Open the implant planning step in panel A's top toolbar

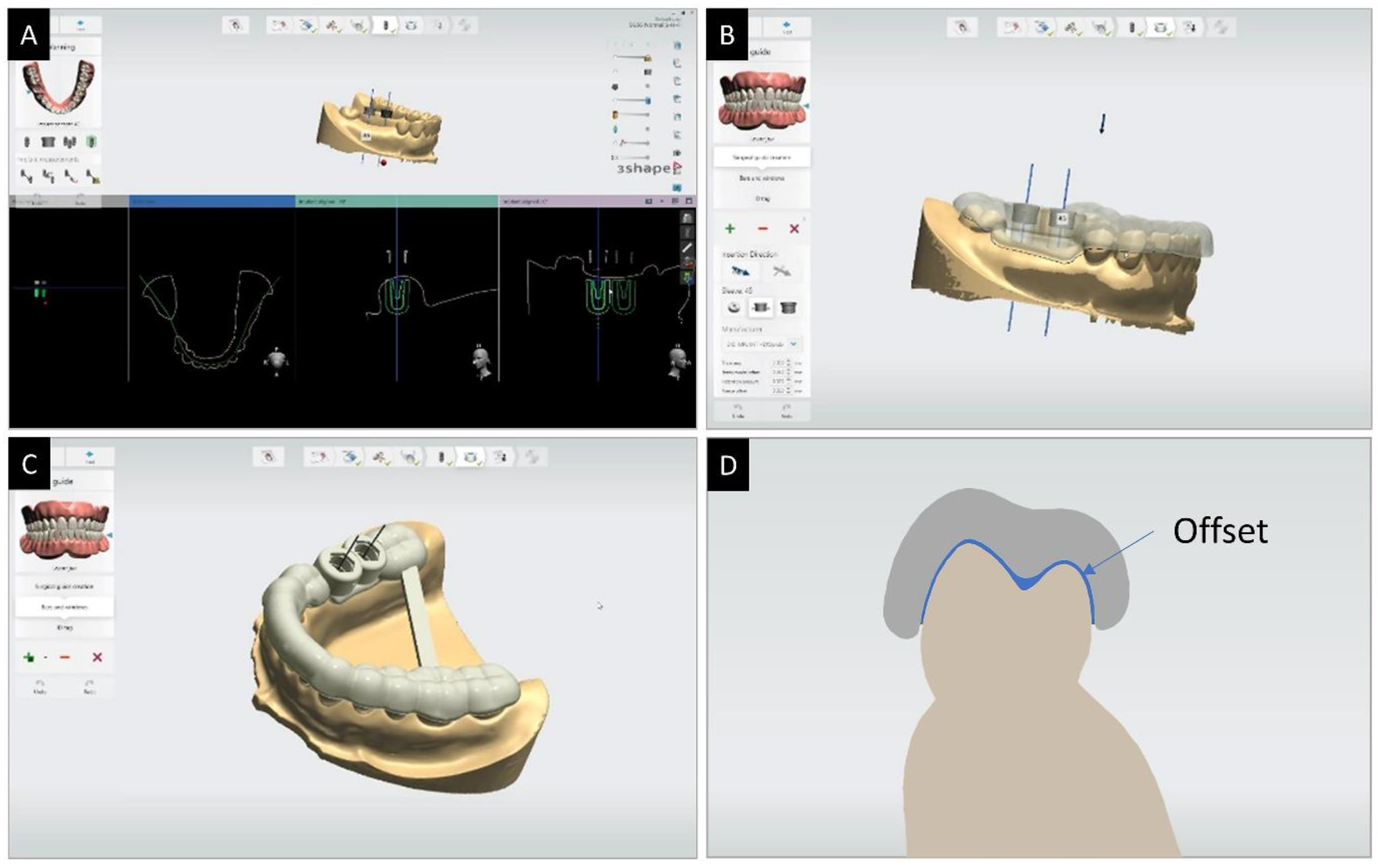385,26
